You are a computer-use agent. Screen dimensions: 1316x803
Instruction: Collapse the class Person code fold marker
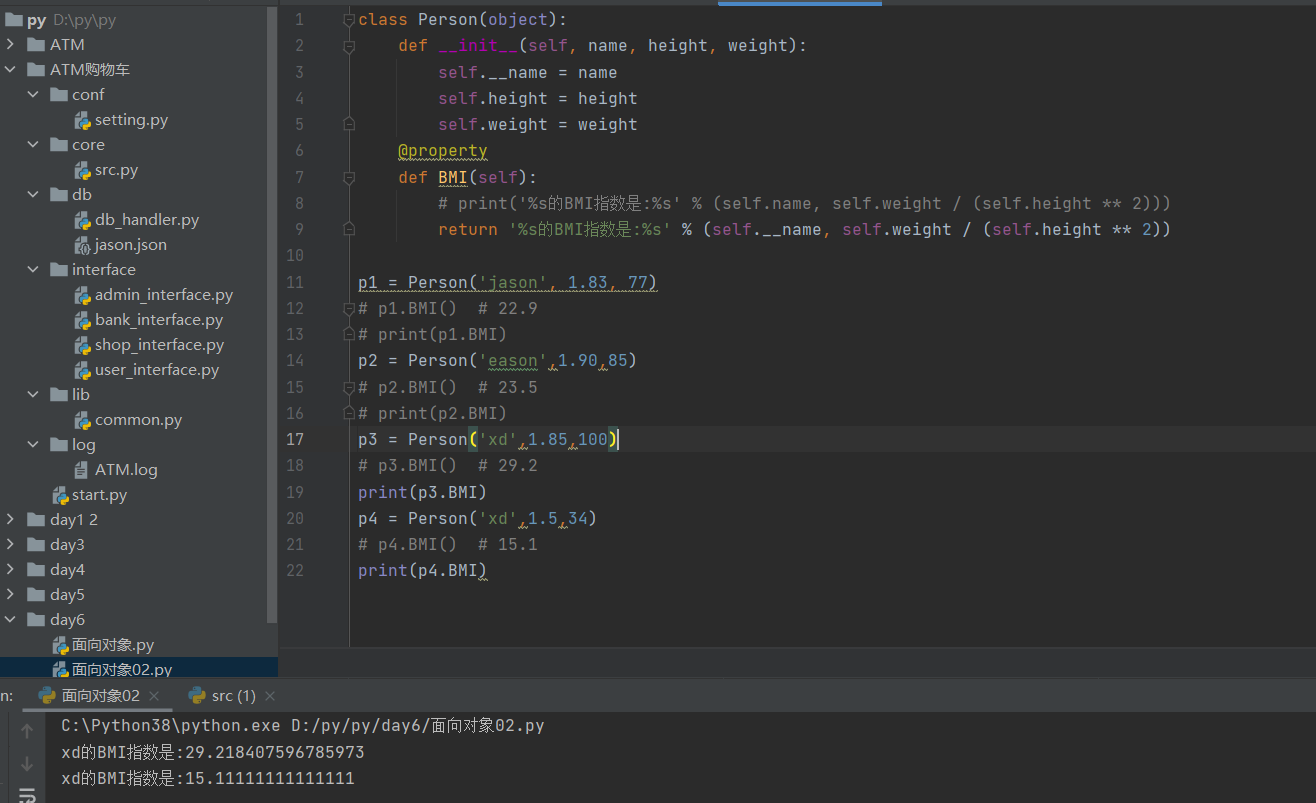pyautogui.click(x=349, y=20)
